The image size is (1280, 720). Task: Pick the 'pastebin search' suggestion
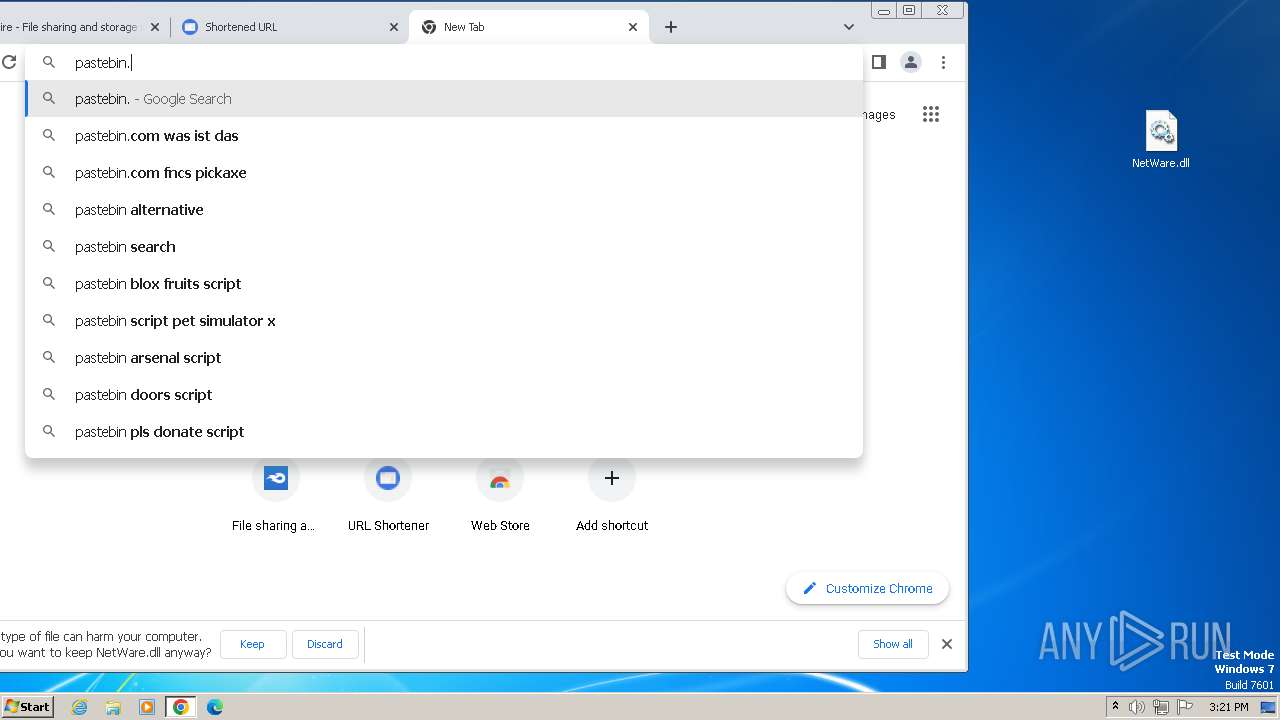[444, 247]
